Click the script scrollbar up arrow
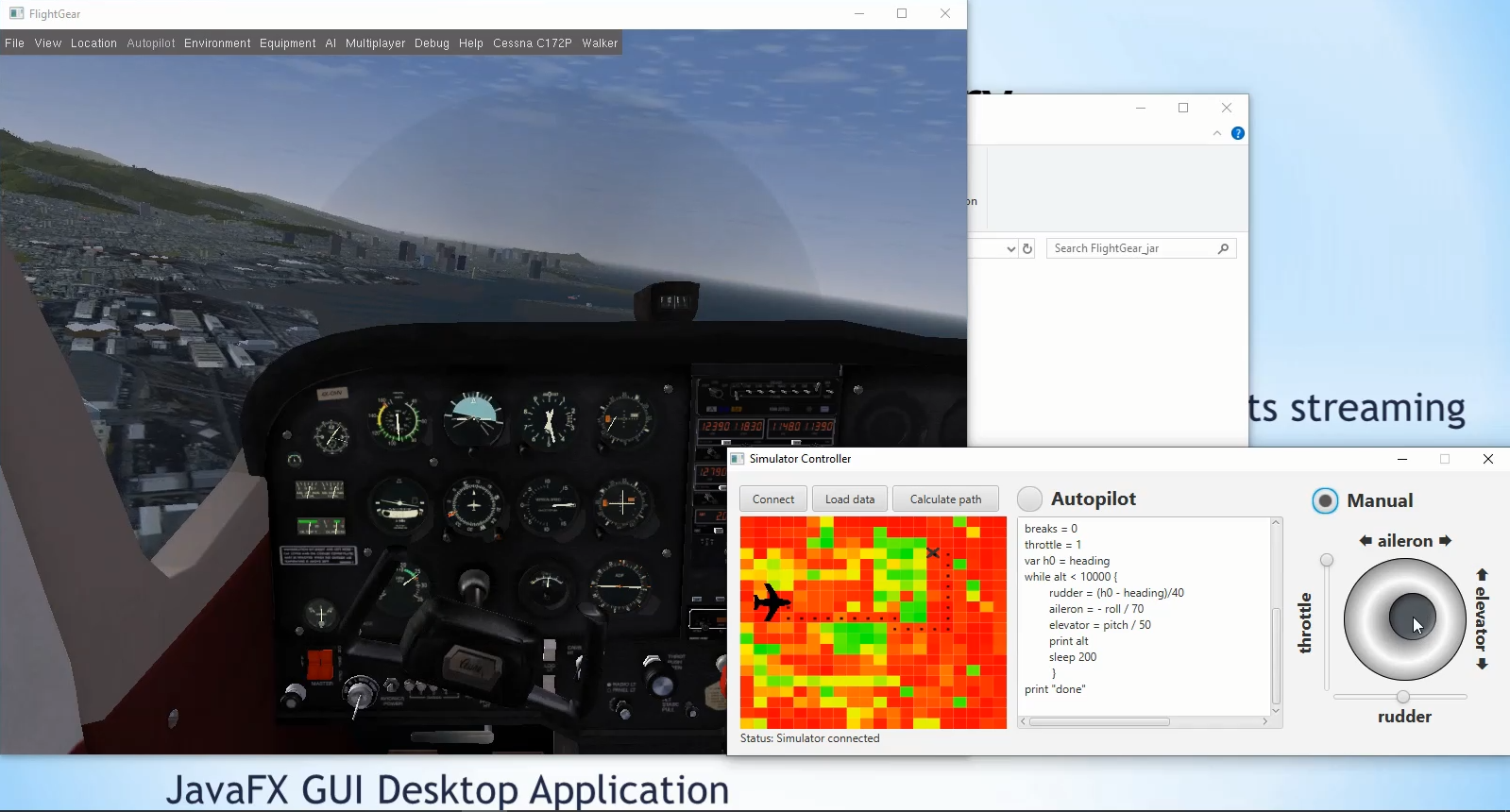The image size is (1510, 812). [1276, 522]
